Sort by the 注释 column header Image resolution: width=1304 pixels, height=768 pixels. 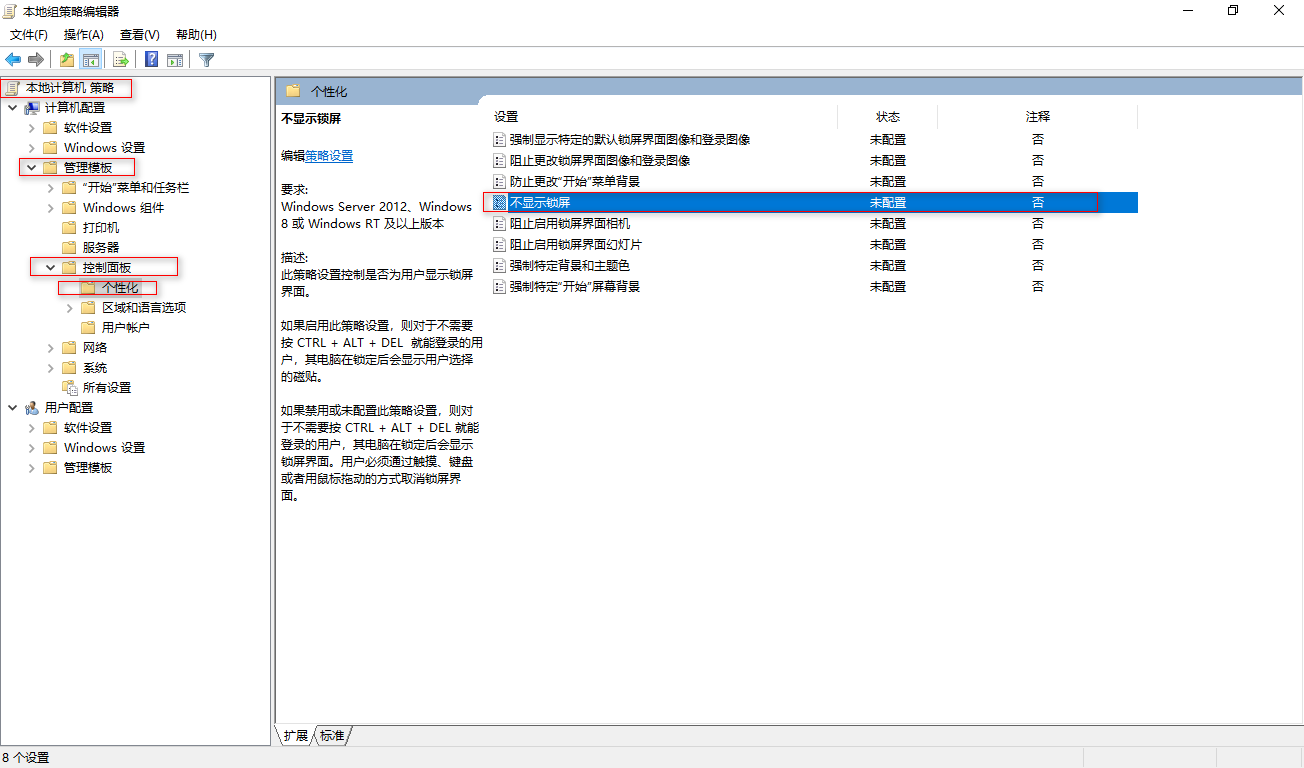click(1037, 117)
